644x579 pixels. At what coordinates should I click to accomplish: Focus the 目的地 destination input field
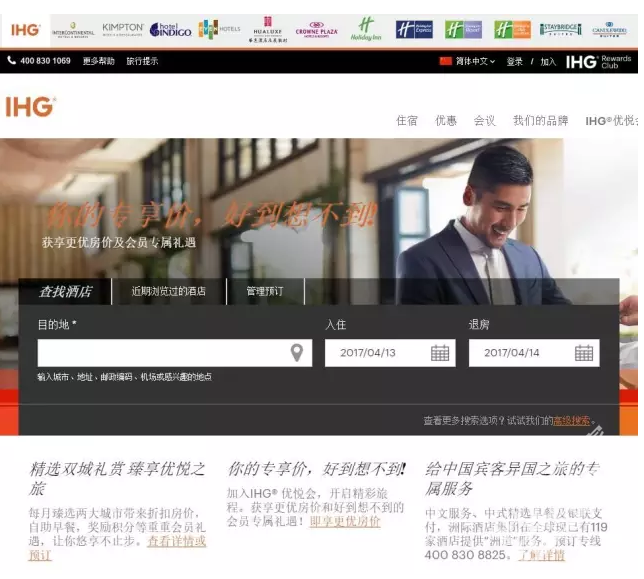[x=175, y=353]
